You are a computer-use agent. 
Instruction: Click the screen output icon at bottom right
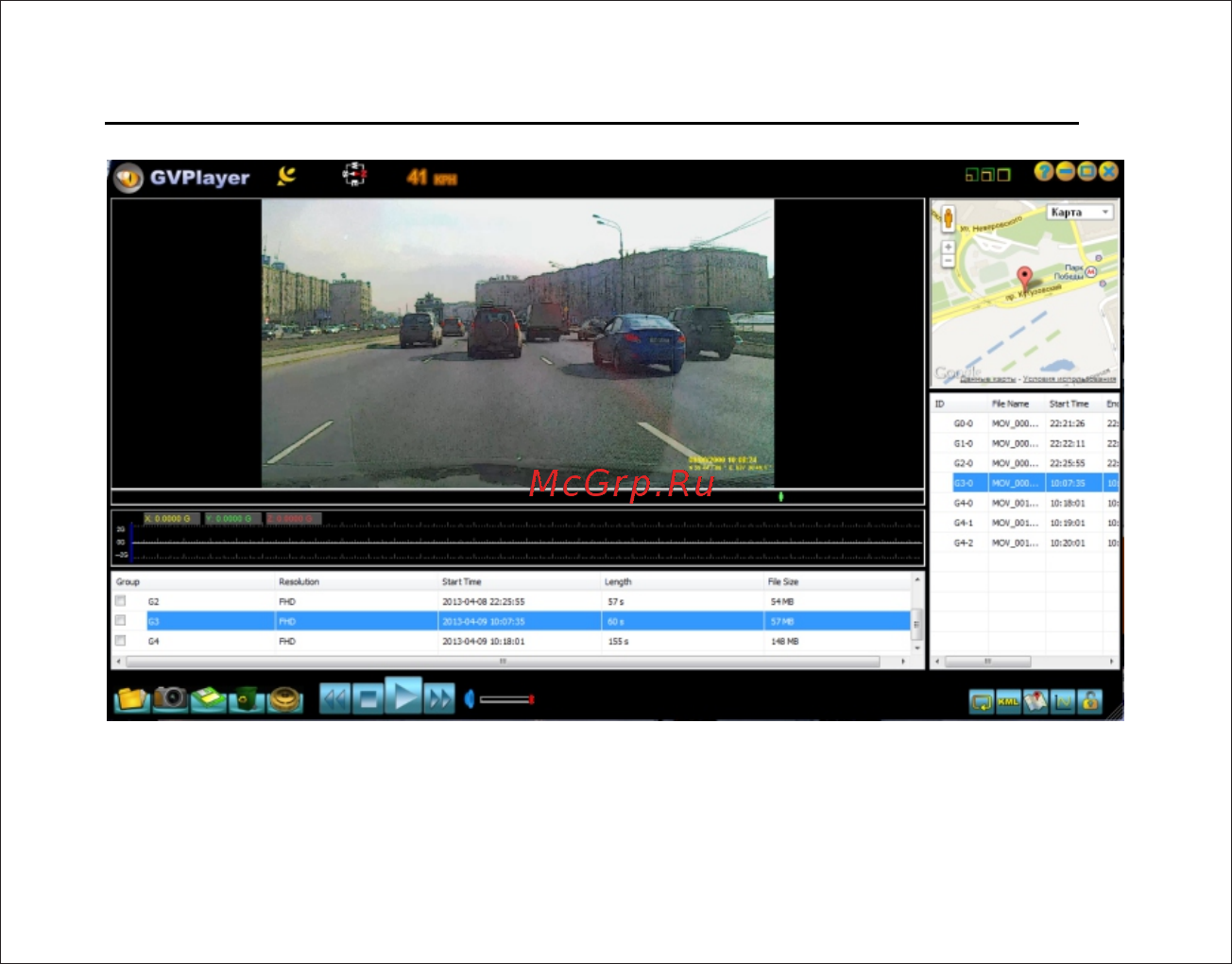pos(982,702)
